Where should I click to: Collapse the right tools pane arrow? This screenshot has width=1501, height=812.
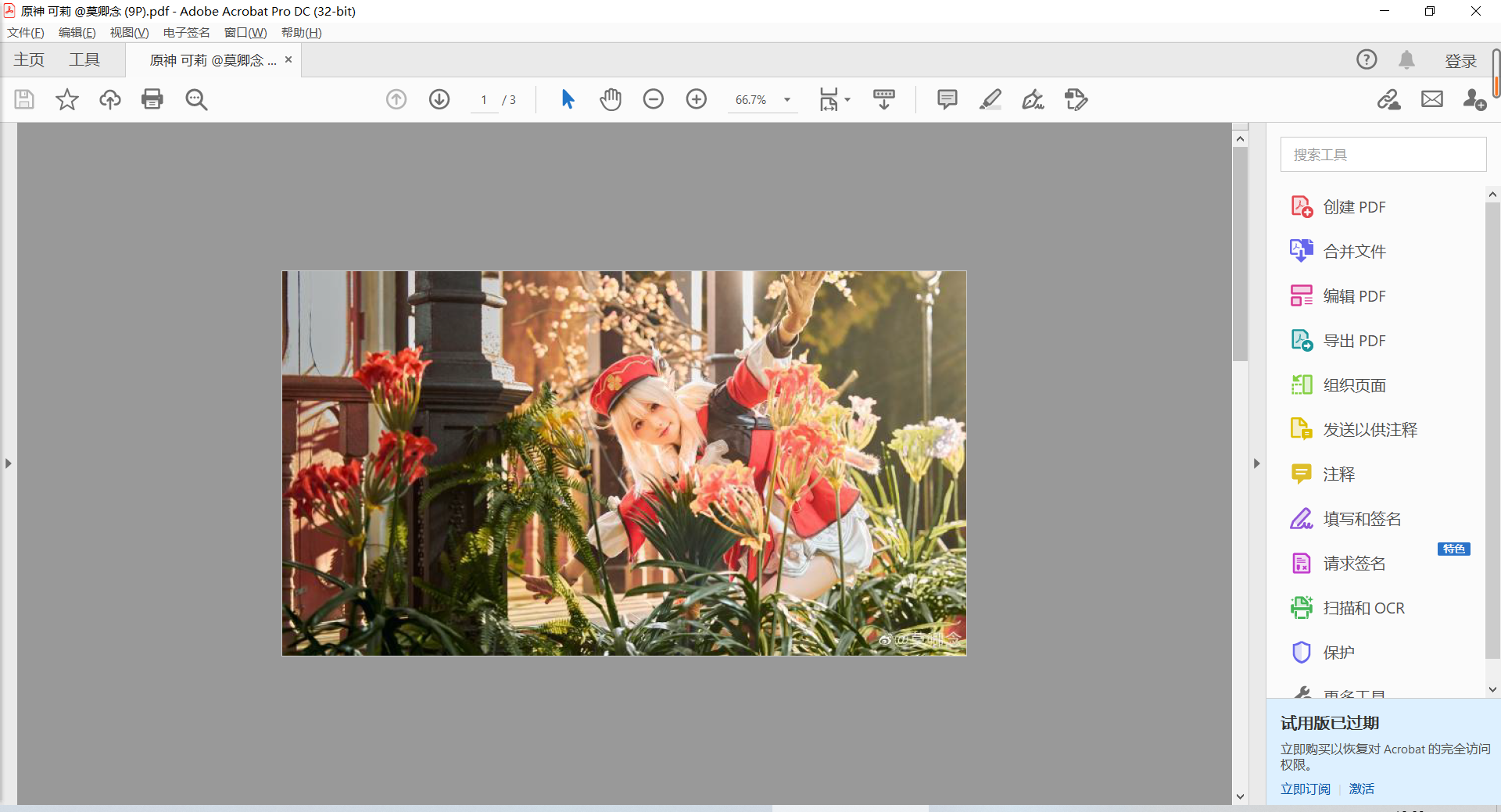pyautogui.click(x=1256, y=463)
